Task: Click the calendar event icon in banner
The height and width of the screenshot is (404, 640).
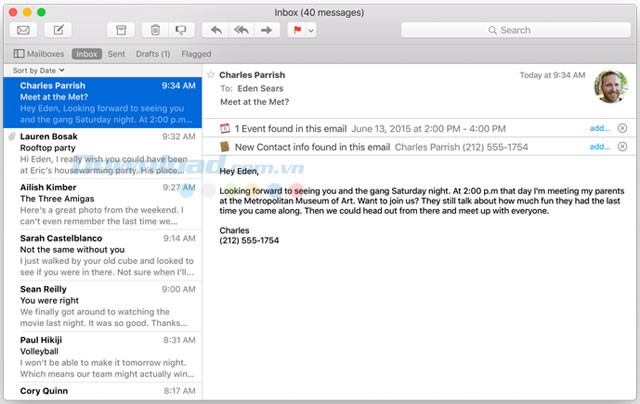Action: 225,129
